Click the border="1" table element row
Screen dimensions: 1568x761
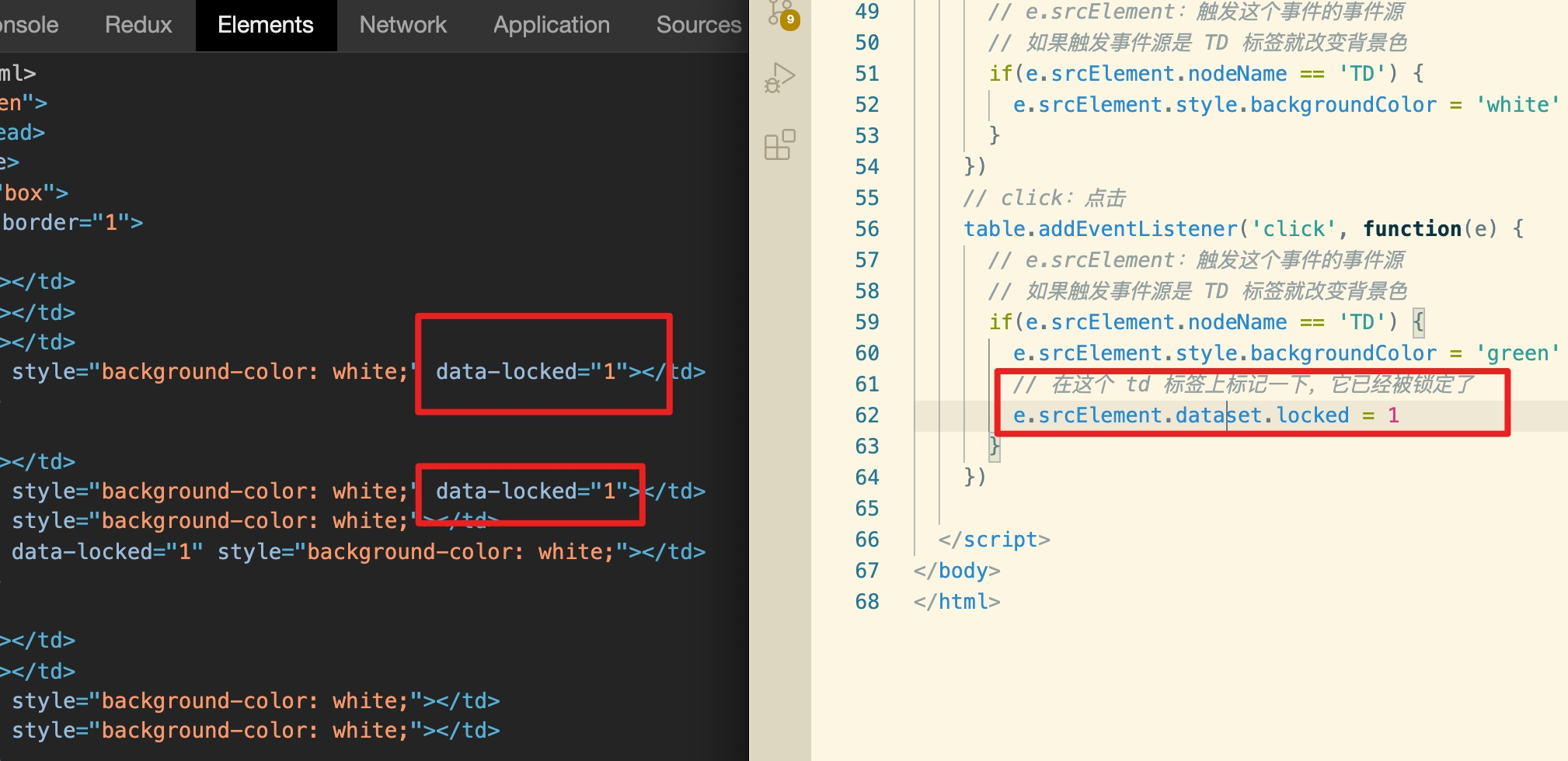click(x=72, y=223)
